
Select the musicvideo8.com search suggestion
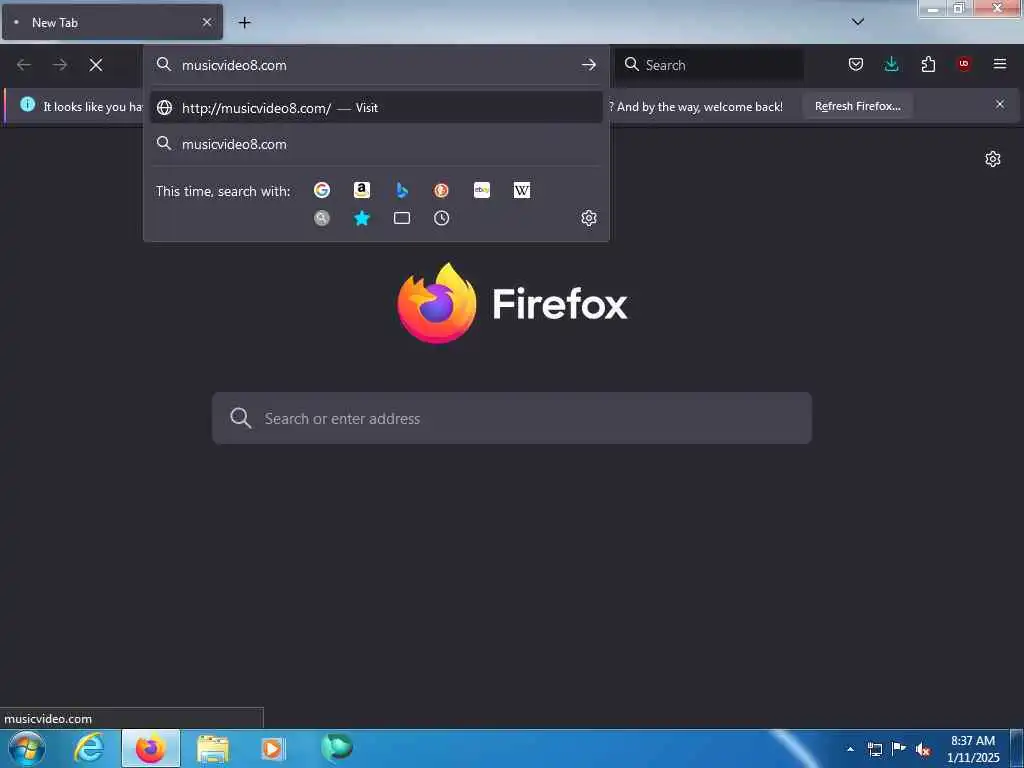pyautogui.click(x=376, y=144)
